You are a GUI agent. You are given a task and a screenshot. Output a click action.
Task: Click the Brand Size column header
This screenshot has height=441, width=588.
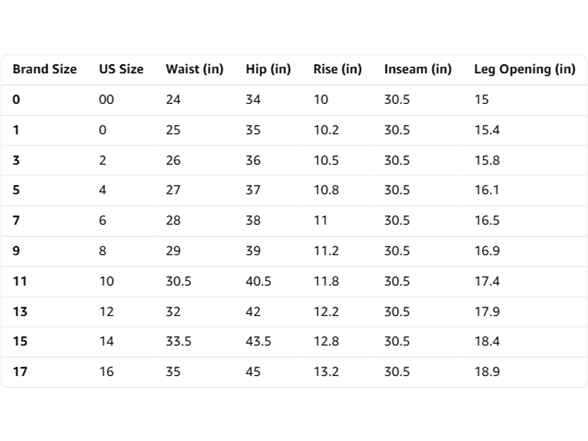coord(45,69)
